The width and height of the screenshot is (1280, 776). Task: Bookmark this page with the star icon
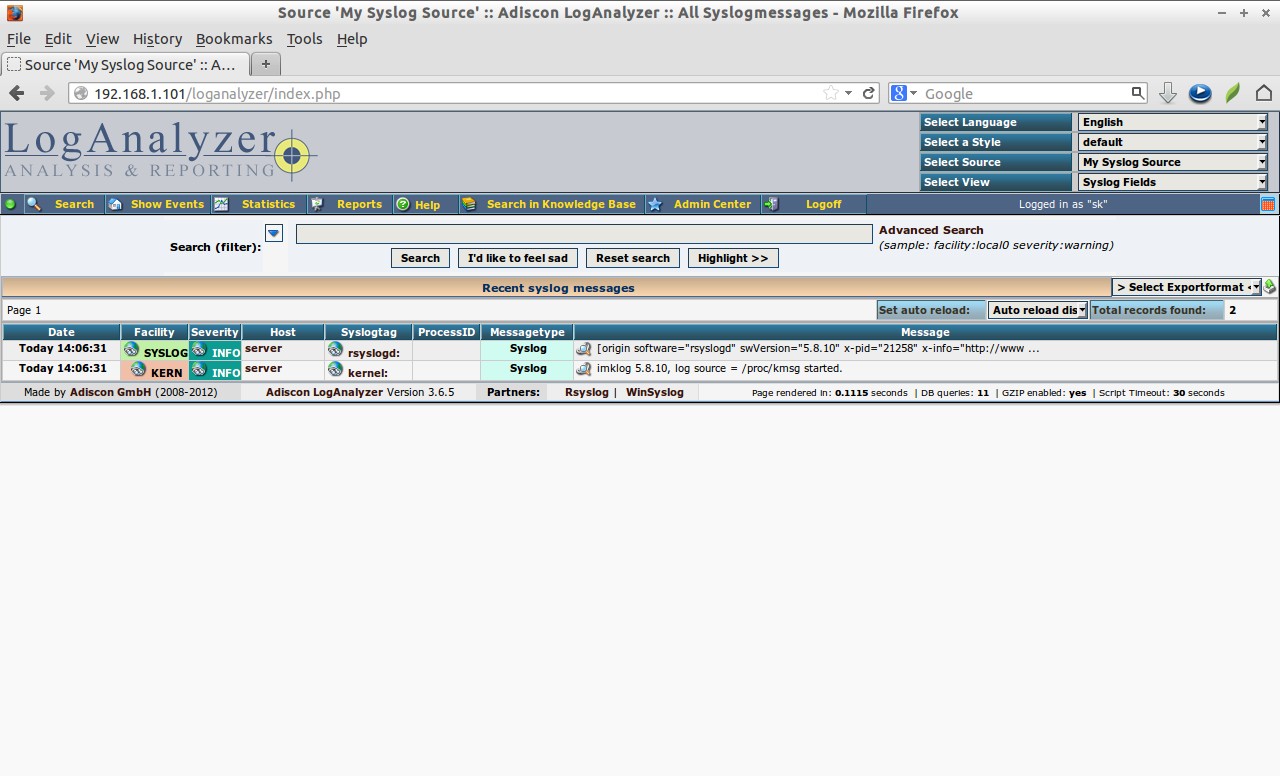tap(830, 93)
